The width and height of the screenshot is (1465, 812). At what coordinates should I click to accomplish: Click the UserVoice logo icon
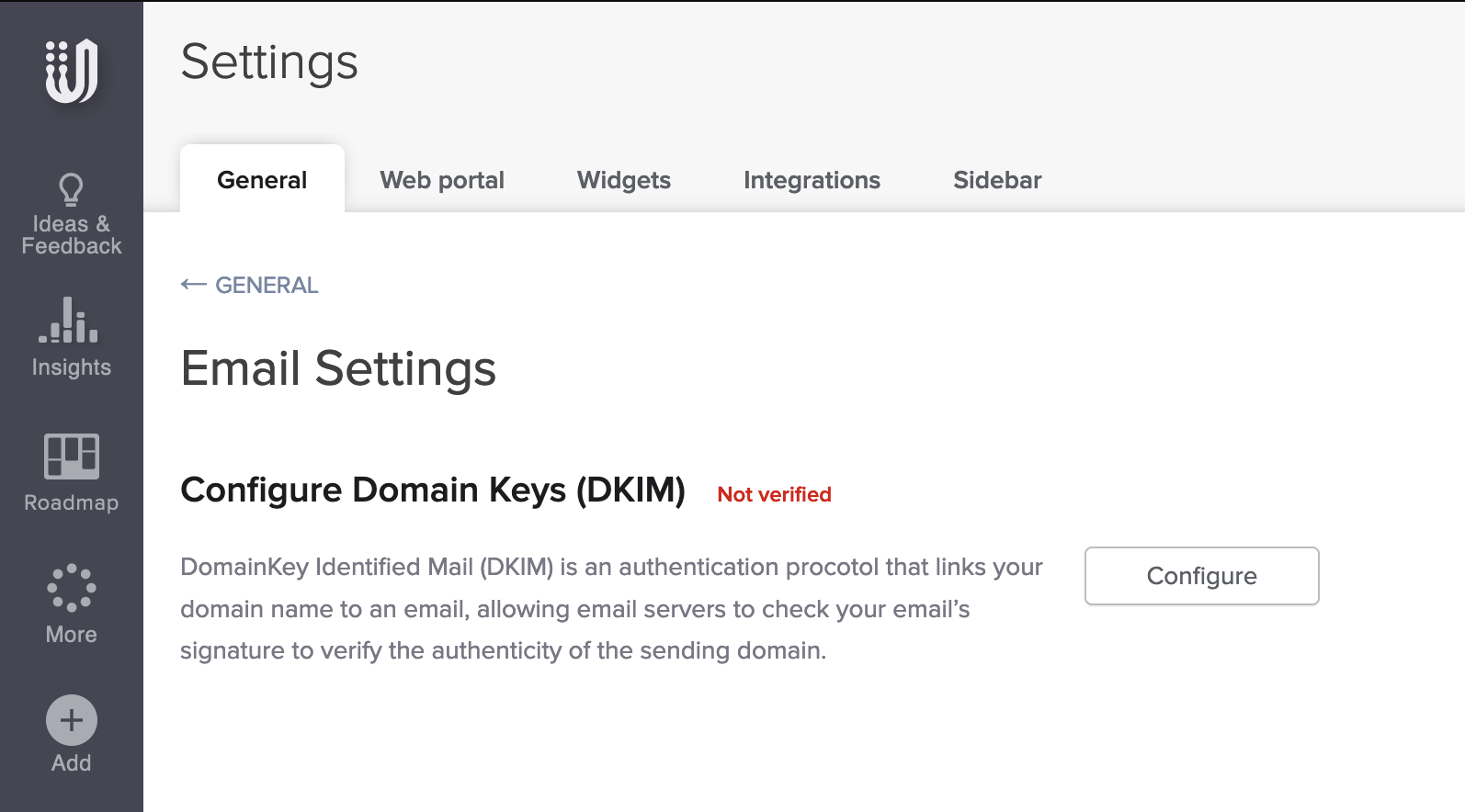72,71
